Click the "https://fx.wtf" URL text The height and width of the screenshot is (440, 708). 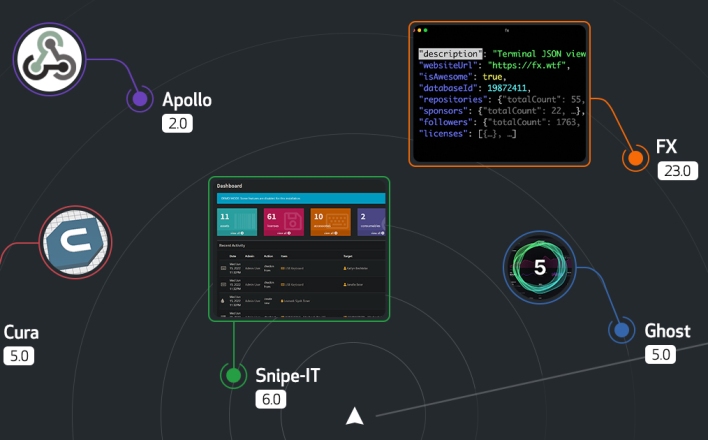point(526,66)
